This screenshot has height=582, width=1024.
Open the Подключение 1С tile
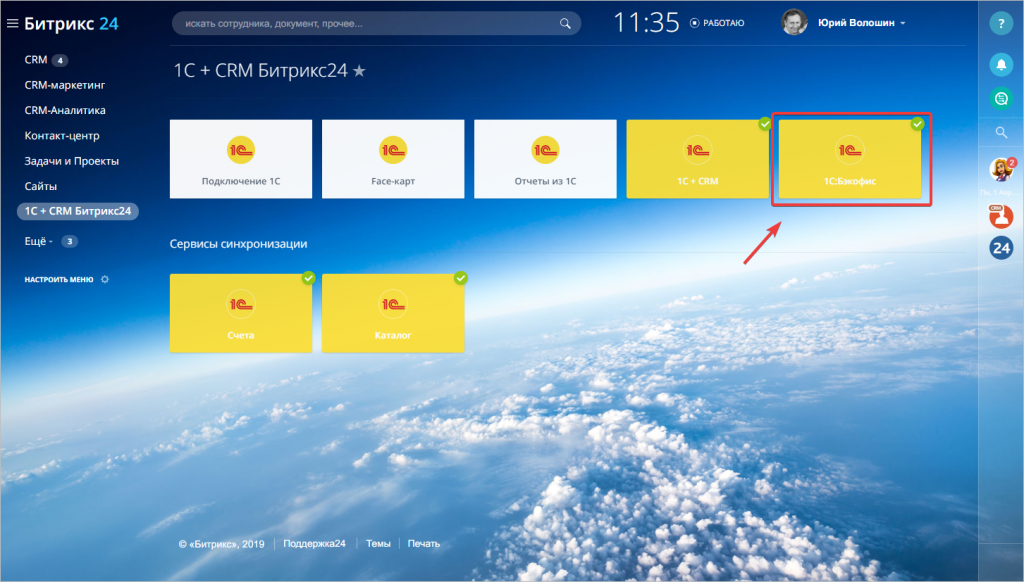241,159
